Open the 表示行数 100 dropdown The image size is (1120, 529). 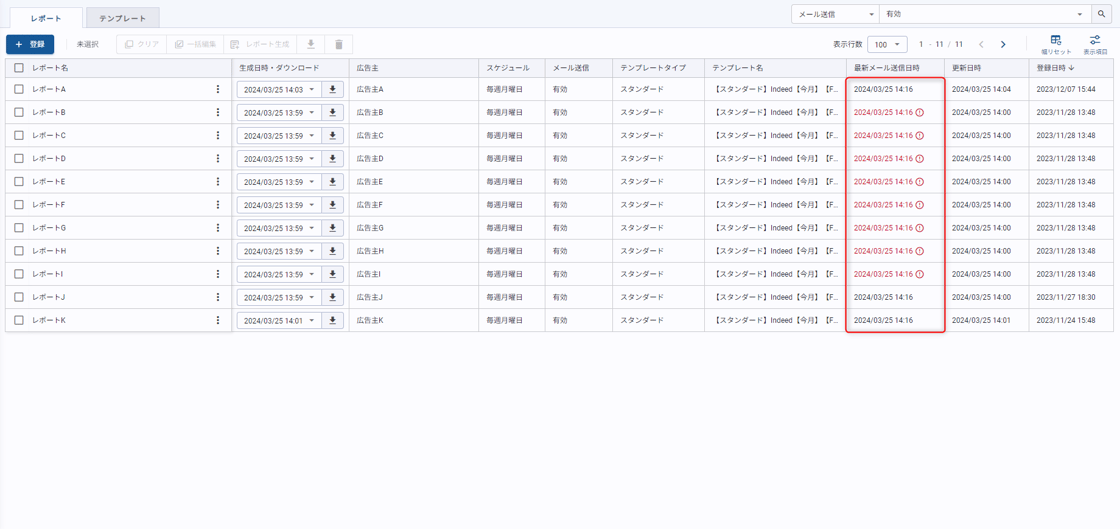coord(887,44)
